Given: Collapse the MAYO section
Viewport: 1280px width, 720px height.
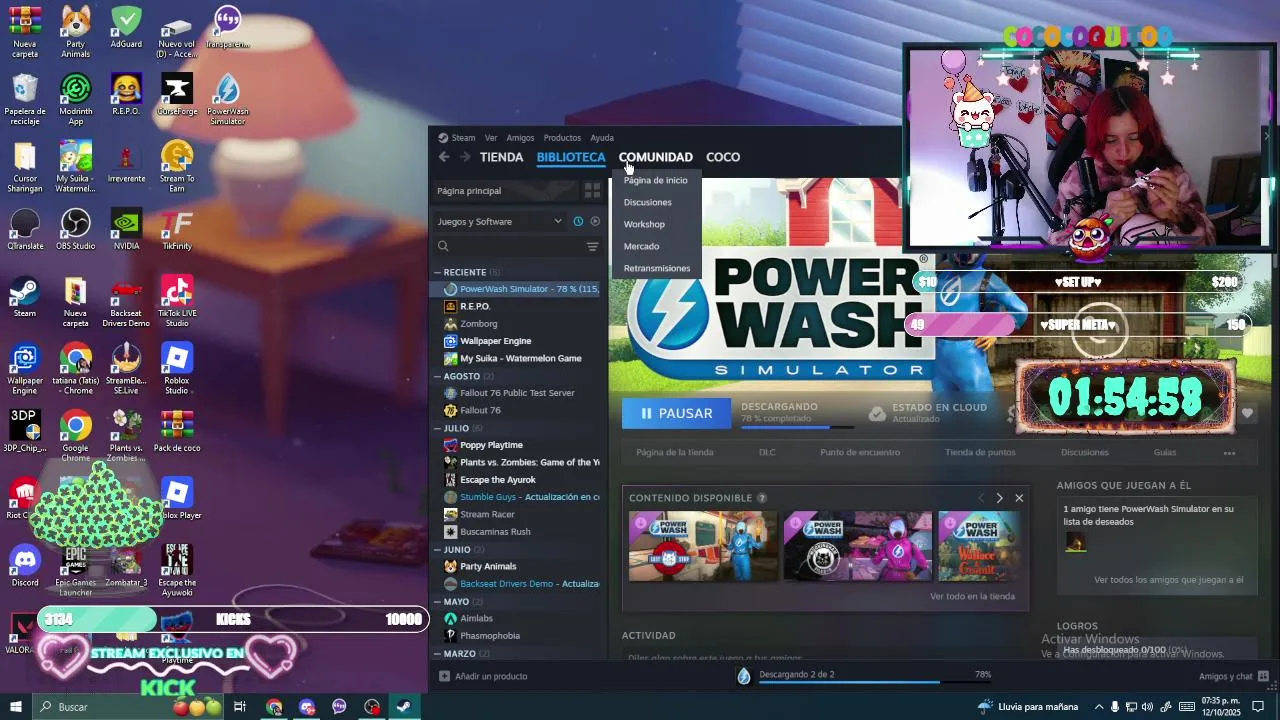Looking at the screenshot, I should click(x=438, y=602).
